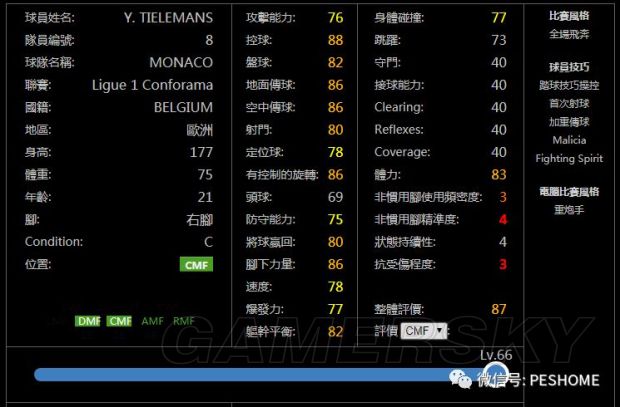Select the highlighted CMF badge in position row
Screen dimensions: 620x407
120,321
